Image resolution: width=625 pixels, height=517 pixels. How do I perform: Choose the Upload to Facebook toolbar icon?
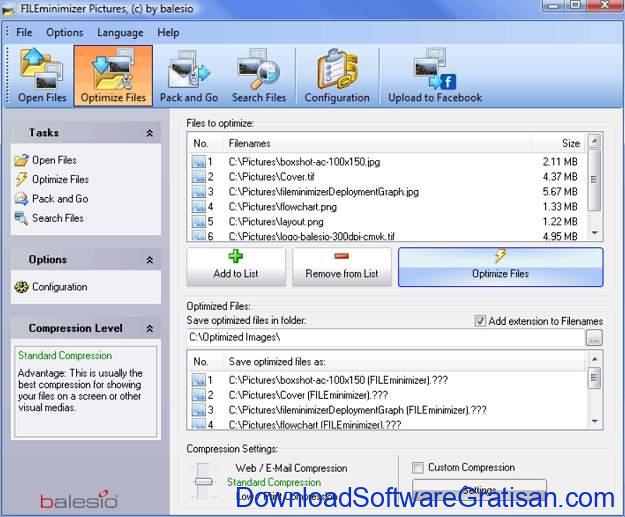[435, 75]
